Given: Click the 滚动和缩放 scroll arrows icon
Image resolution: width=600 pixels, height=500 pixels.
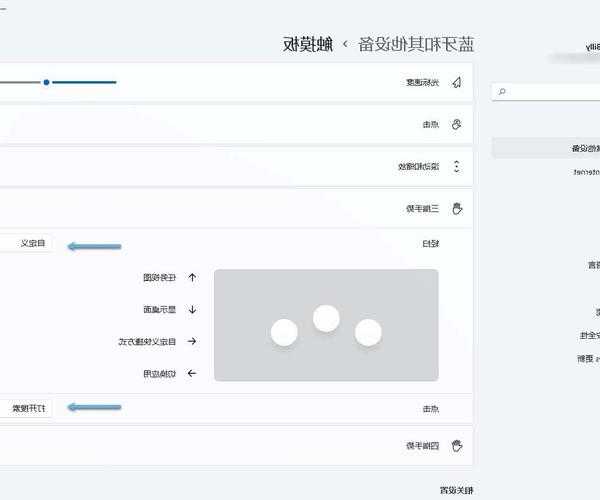Looking at the screenshot, I should (457, 166).
